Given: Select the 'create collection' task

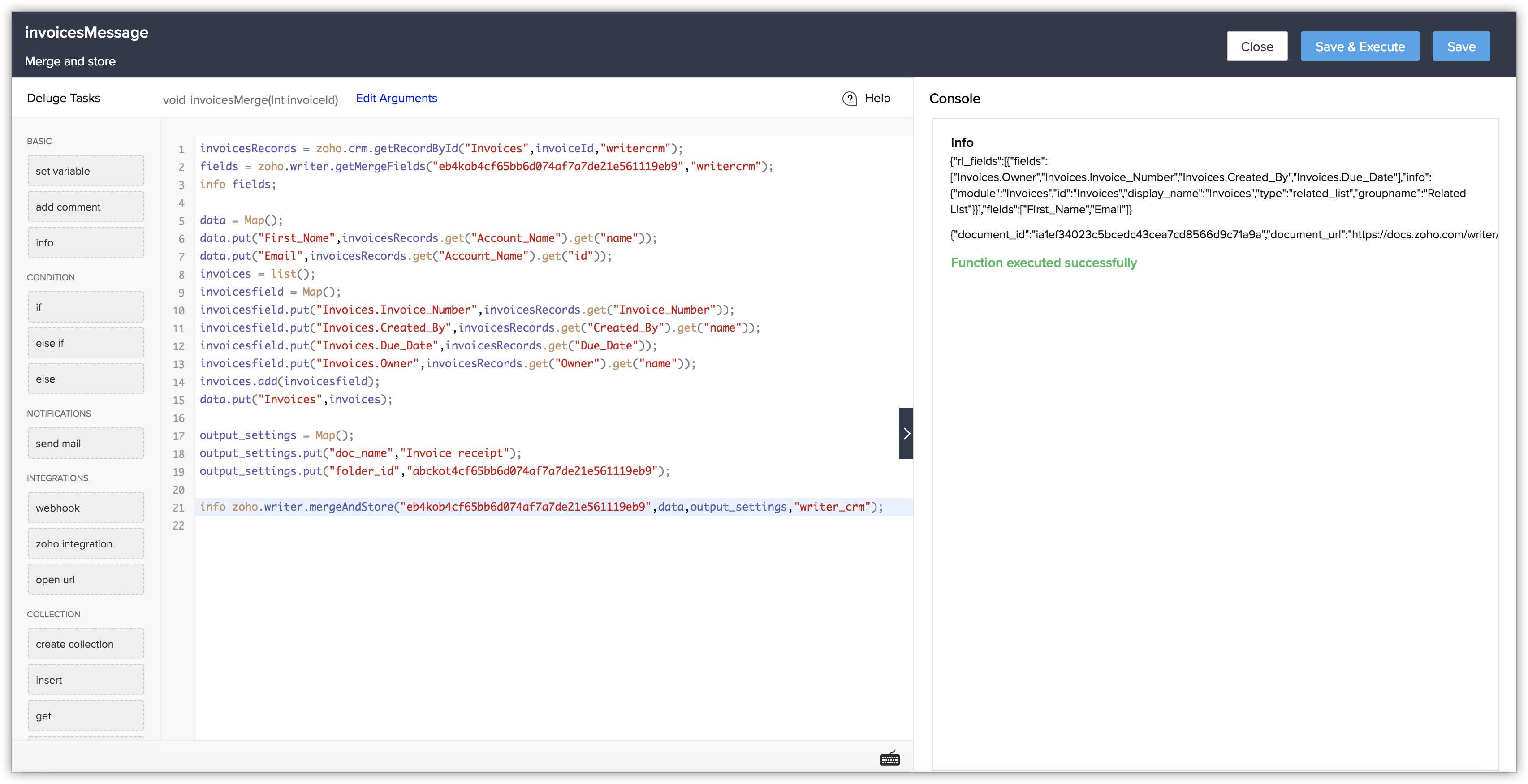Looking at the screenshot, I should [x=86, y=644].
